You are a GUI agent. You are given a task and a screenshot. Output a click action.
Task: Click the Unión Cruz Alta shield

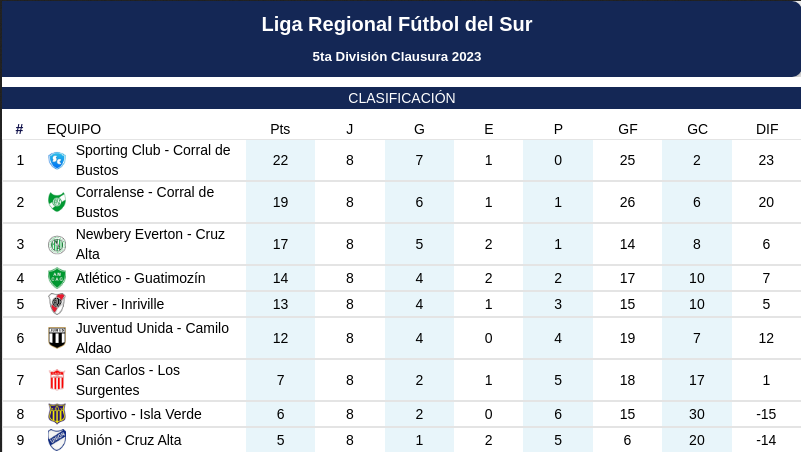(x=57, y=440)
